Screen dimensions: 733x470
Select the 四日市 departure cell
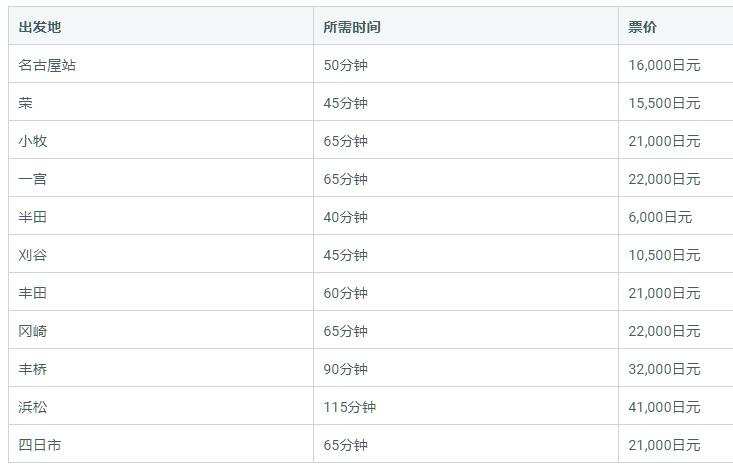tap(40, 445)
